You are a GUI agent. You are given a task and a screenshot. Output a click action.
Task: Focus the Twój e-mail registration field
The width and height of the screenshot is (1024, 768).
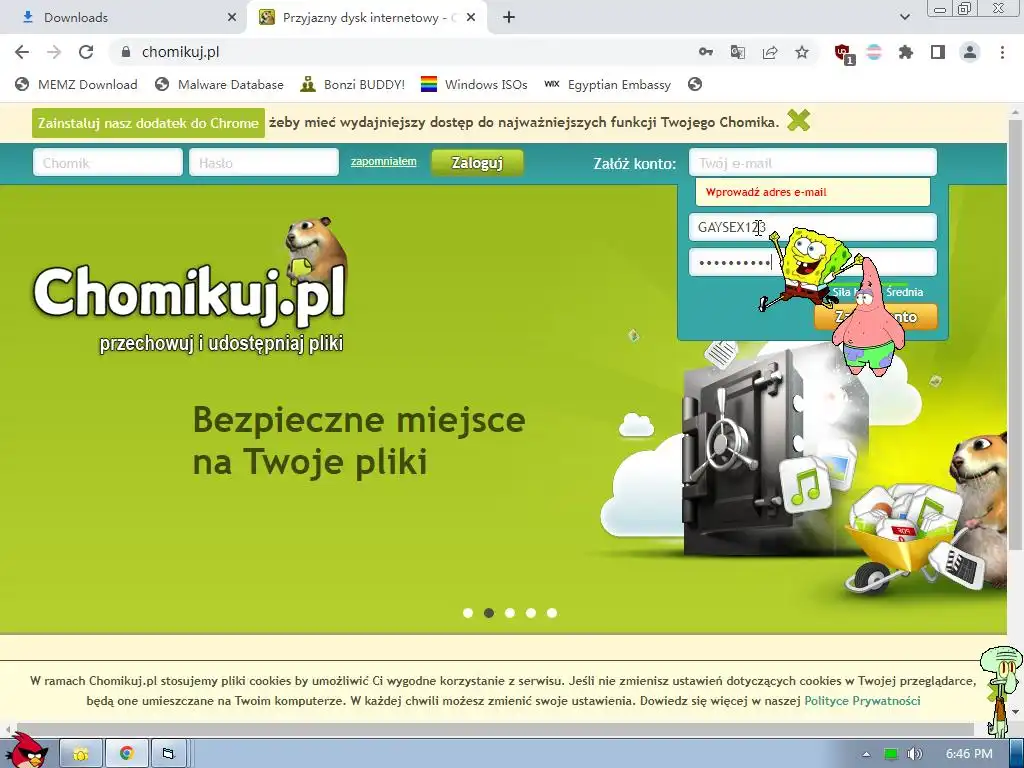[812, 163]
